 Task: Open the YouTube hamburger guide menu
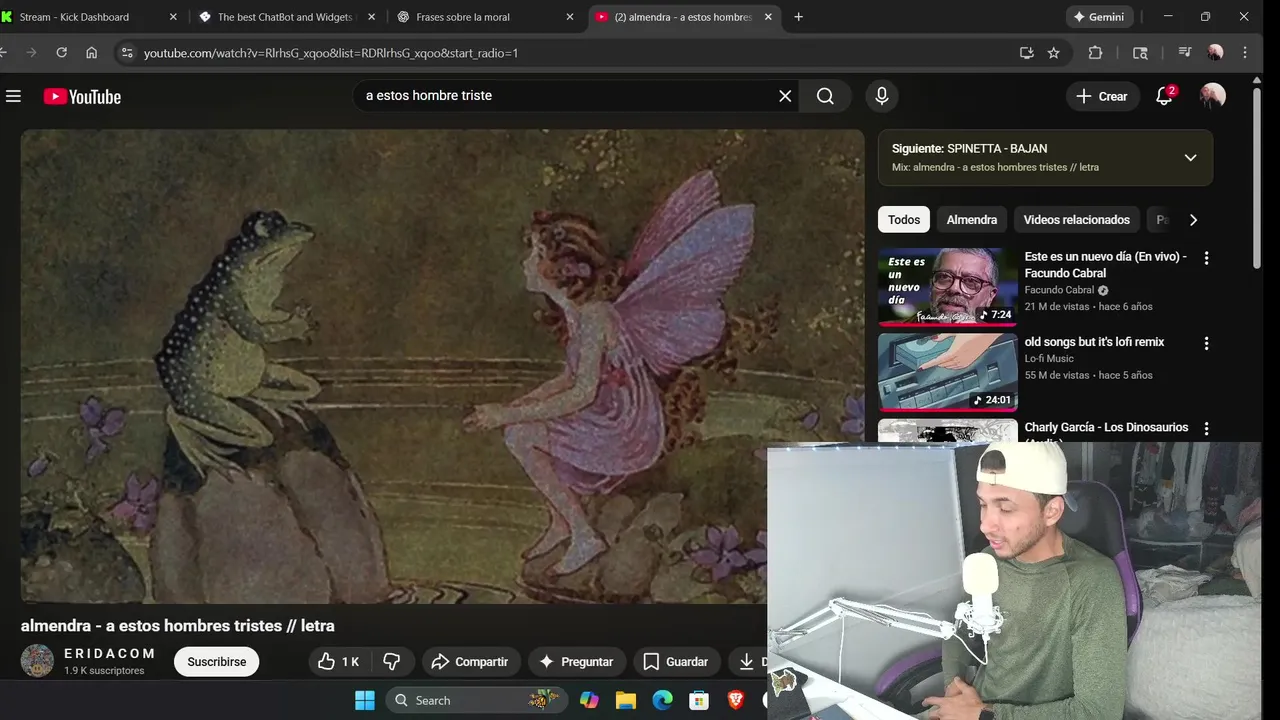click(13, 96)
